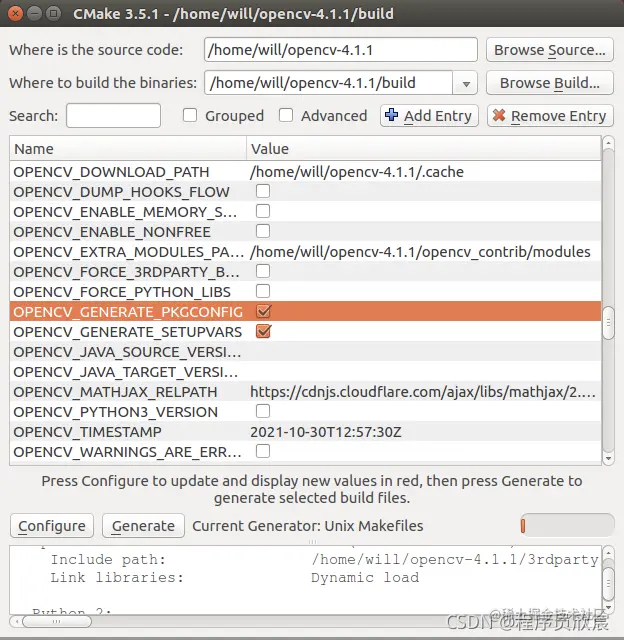
Task: Click the Remove Entry button label
Action: (558, 116)
